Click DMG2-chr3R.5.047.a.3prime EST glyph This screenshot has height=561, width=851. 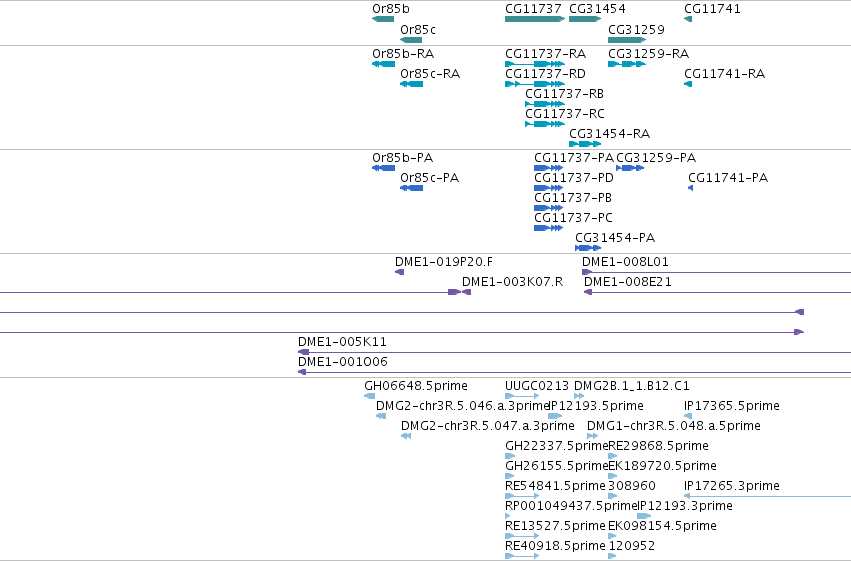[x=406, y=436]
